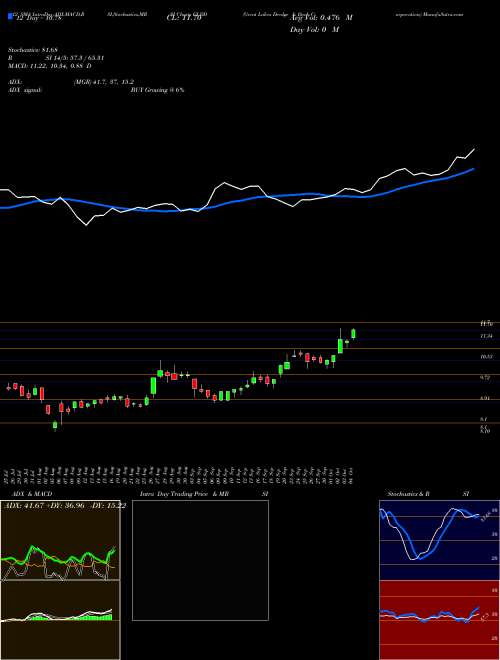Click the 11.34 price axis label

[x=486, y=336]
